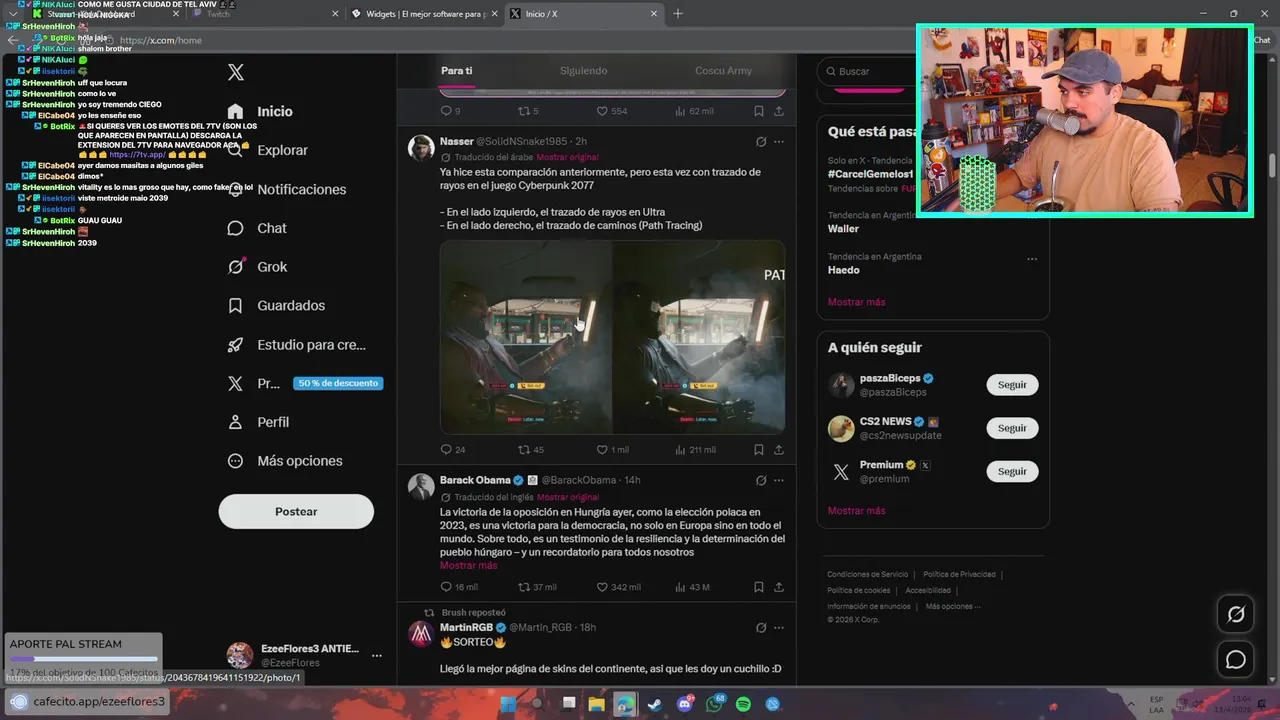1280x720 pixels.
Task: Follow CS2 NEWS with Seguir button
Action: tap(1012, 428)
